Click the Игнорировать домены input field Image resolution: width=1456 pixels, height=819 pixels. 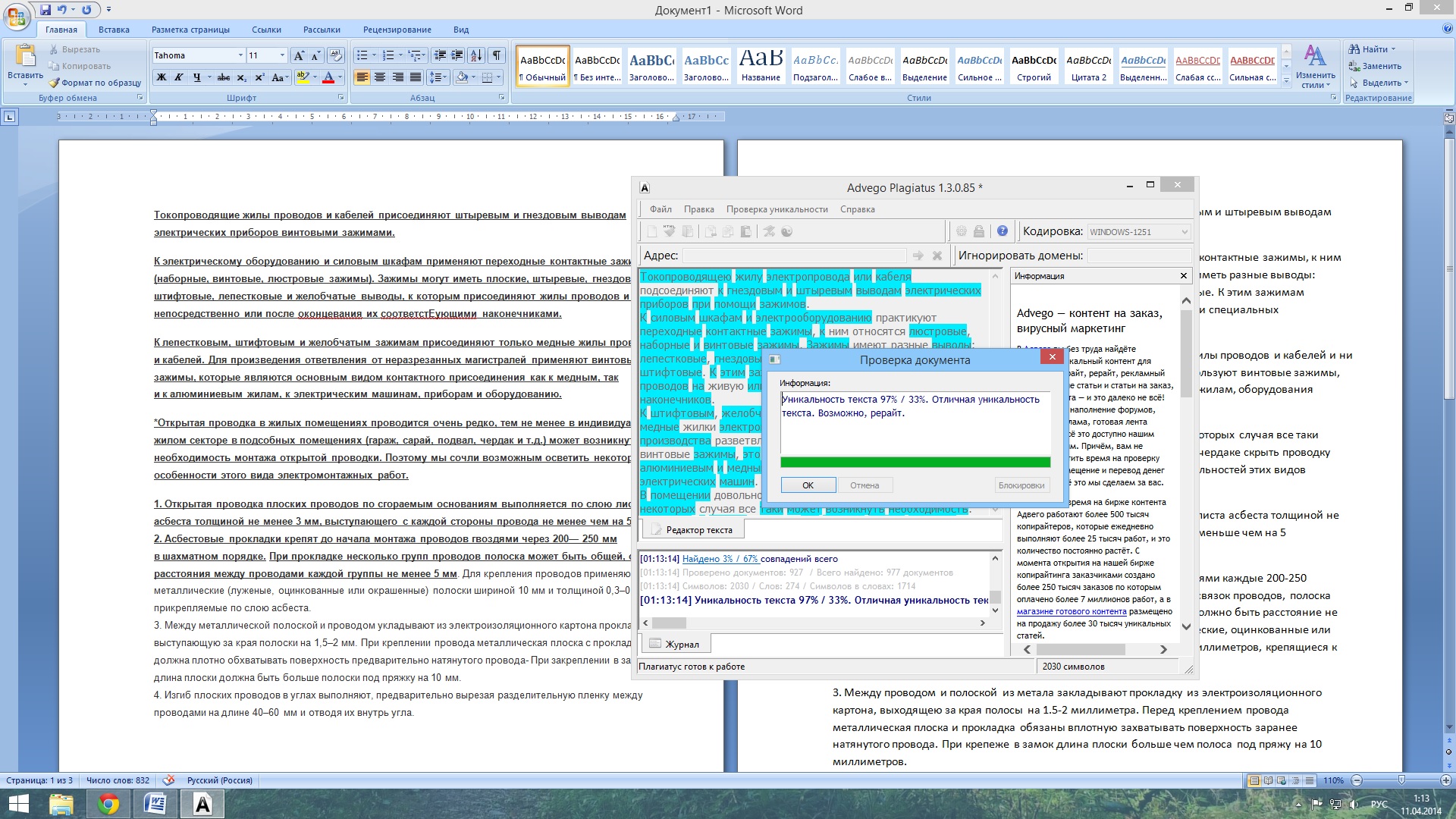pyautogui.click(x=1138, y=256)
